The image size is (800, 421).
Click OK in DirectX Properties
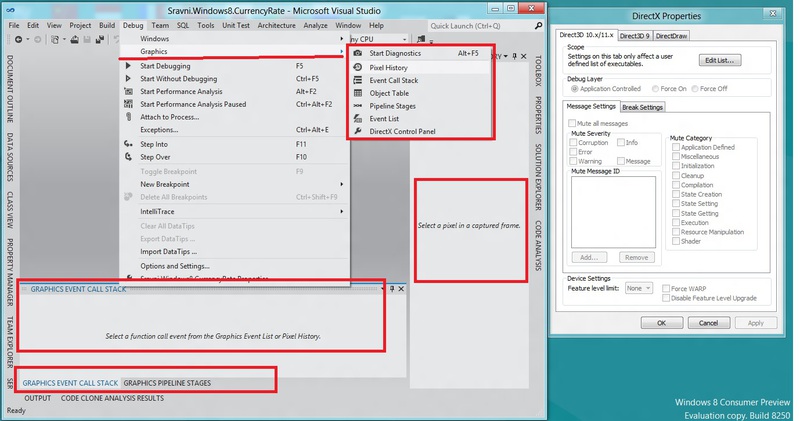point(662,323)
